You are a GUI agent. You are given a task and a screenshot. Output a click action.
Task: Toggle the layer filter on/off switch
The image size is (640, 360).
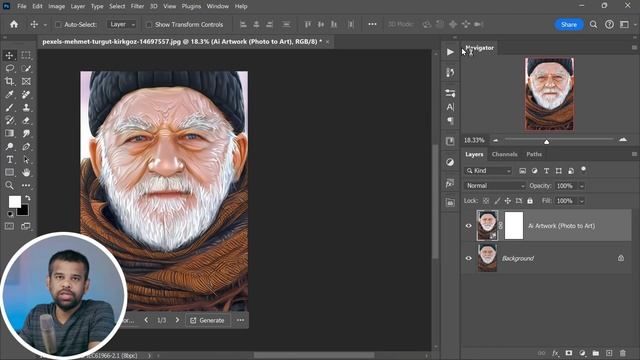click(x=583, y=169)
